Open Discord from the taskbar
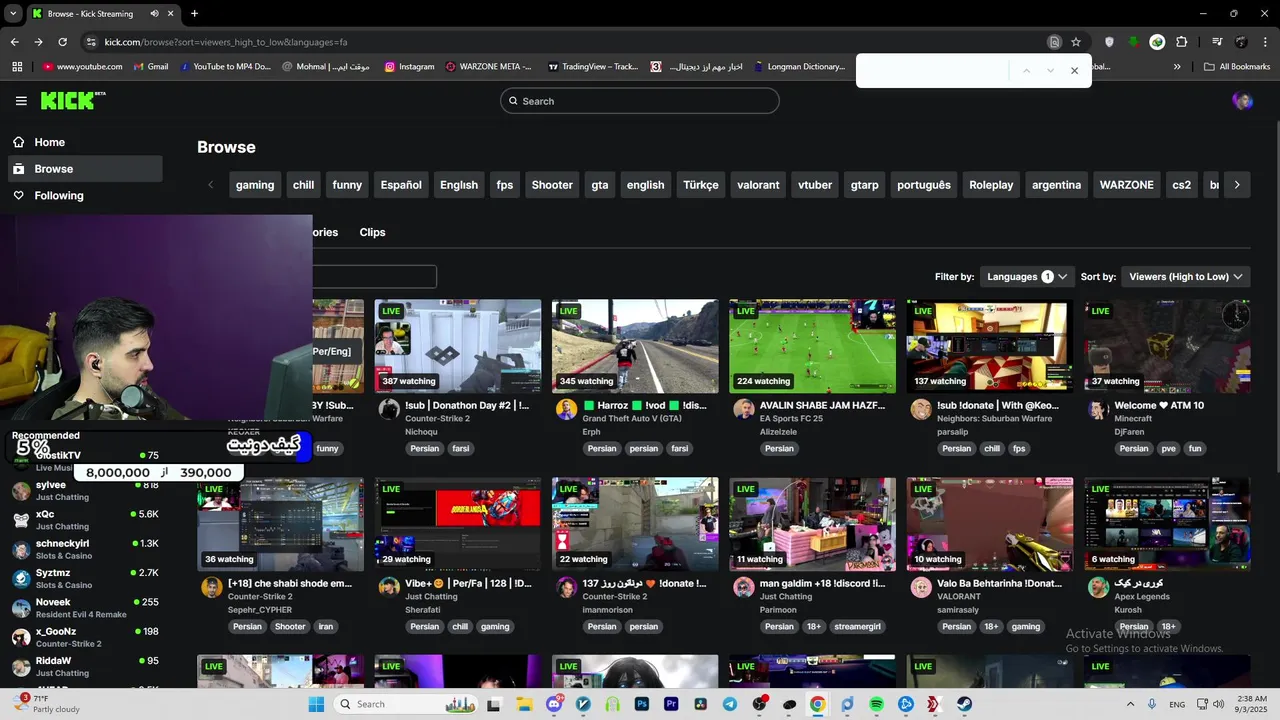 (x=554, y=704)
